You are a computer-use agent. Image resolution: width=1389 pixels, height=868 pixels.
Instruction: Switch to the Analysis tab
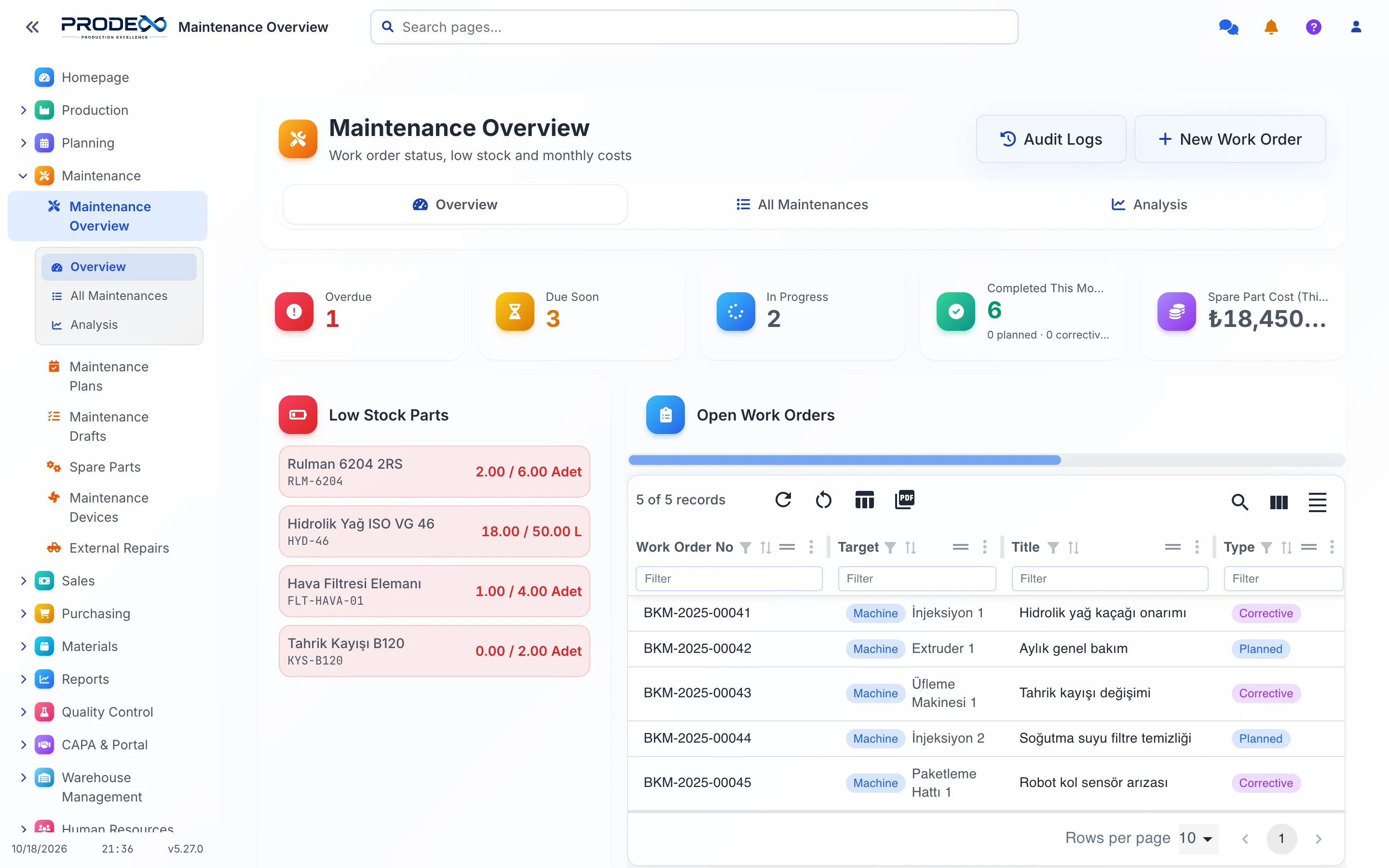click(x=1149, y=204)
